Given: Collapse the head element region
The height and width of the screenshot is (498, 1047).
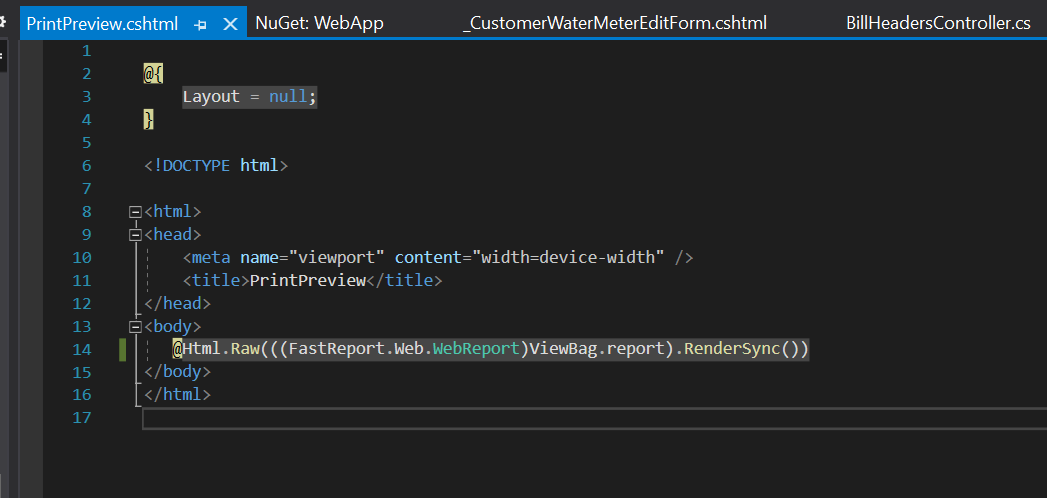Looking at the screenshot, I should pyautogui.click(x=136, y=234).
